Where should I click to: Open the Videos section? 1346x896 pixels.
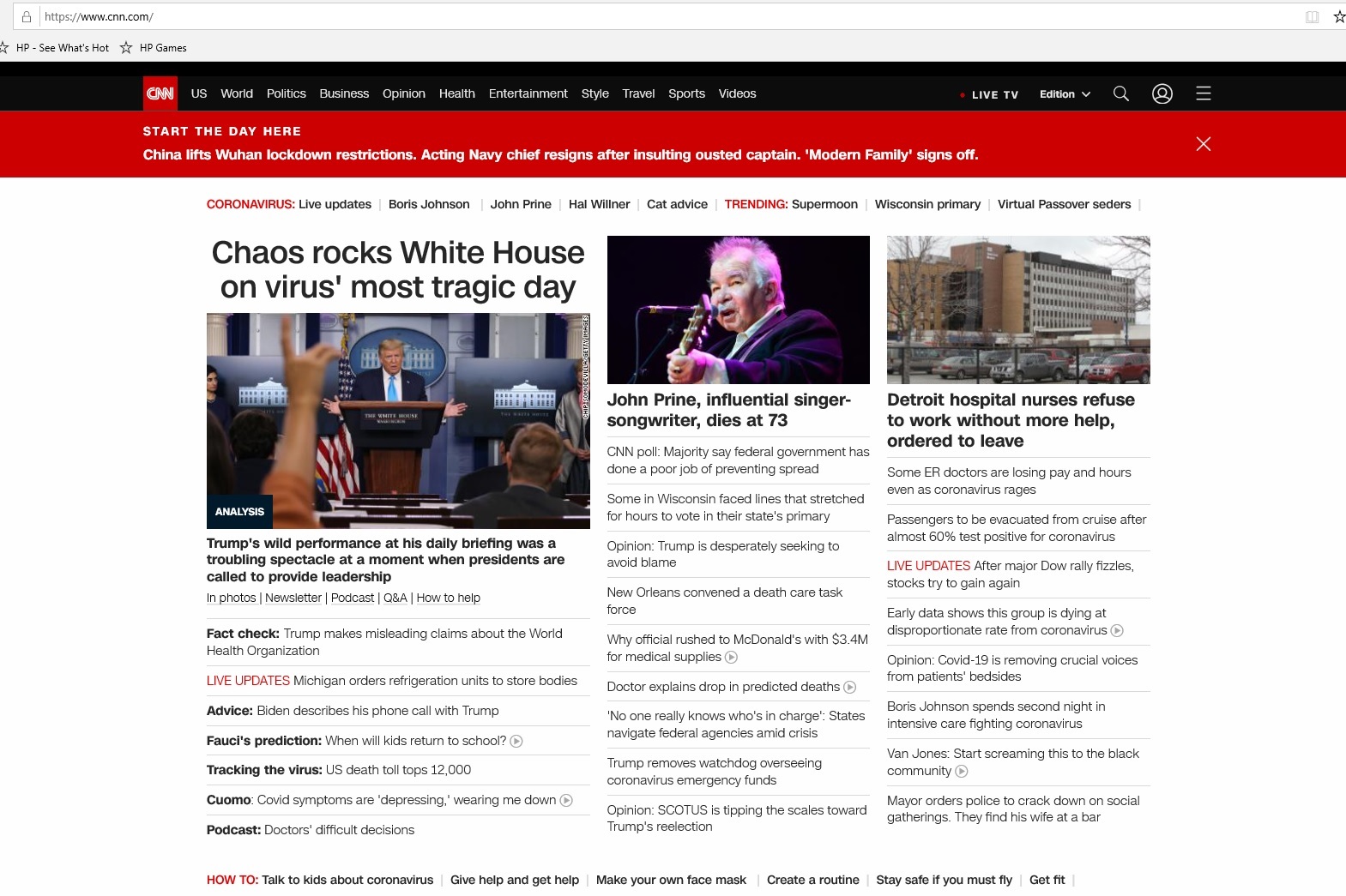(738, 93)
